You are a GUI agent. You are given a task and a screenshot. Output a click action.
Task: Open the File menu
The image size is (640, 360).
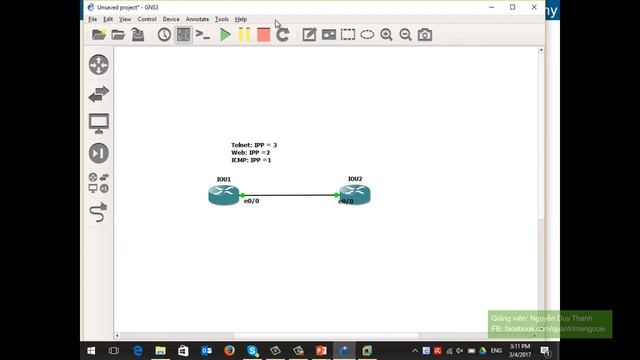[x=93, y=19]
